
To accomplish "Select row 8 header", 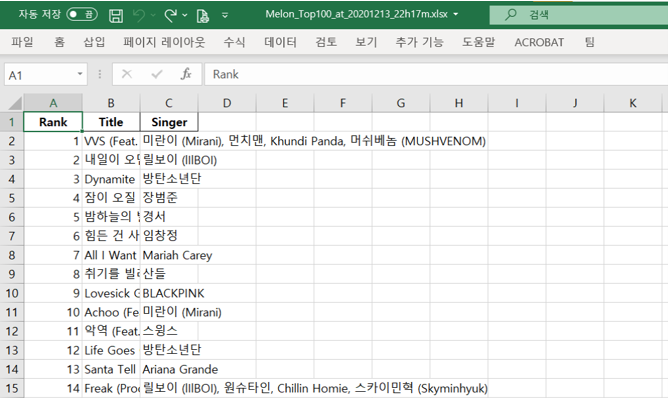I will click(12, 255).
